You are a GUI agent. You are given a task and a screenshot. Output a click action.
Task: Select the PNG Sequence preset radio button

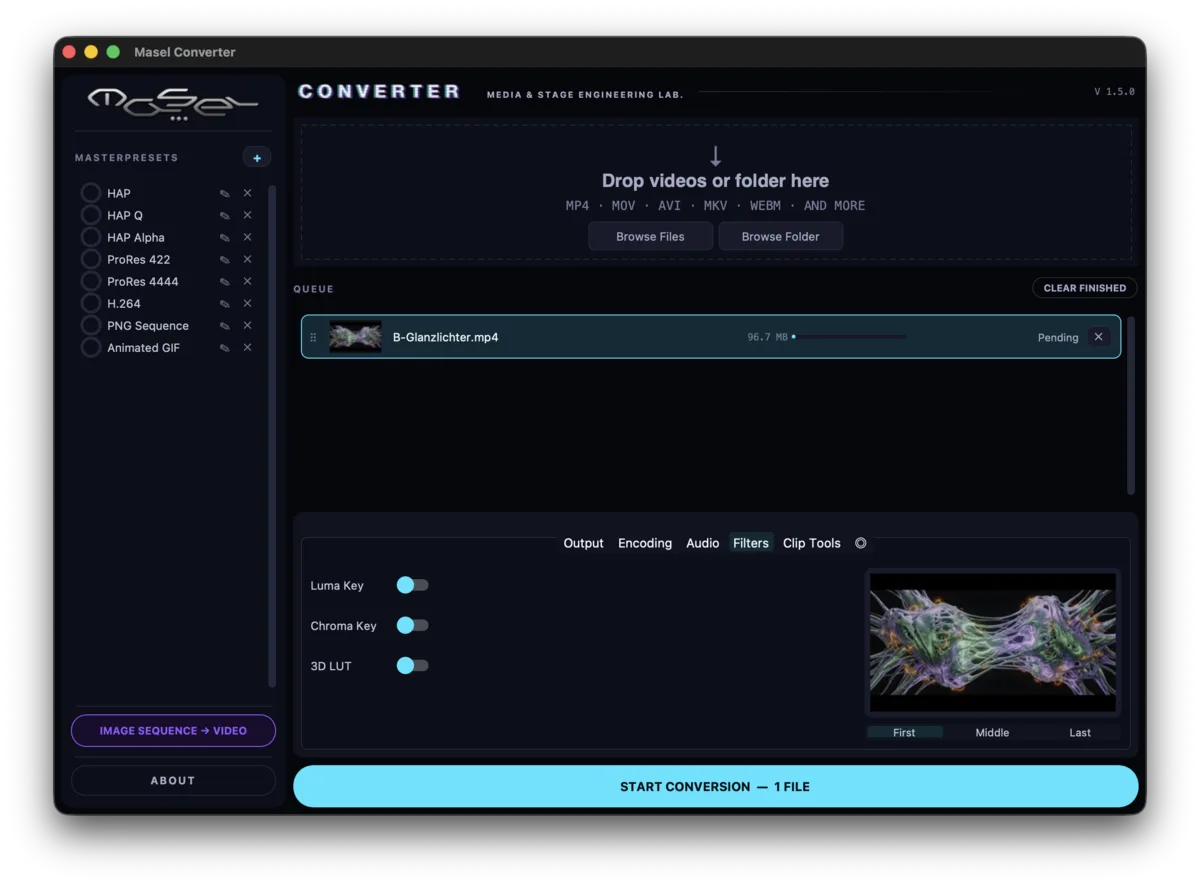click(91, 325)
